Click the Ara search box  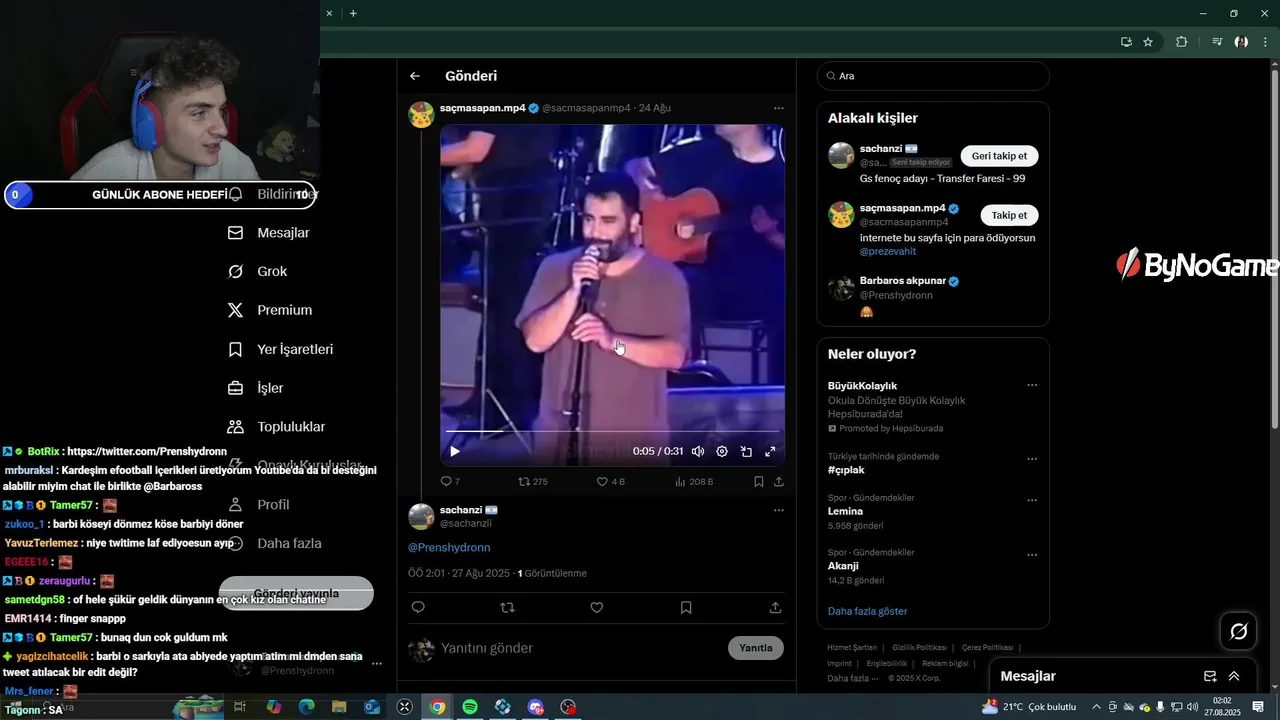pos(933,76)
